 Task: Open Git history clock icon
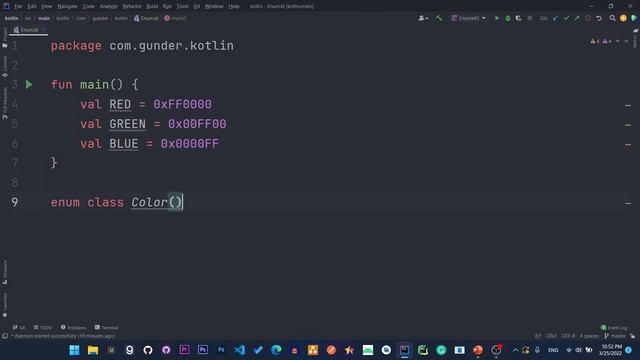point(588,18)
